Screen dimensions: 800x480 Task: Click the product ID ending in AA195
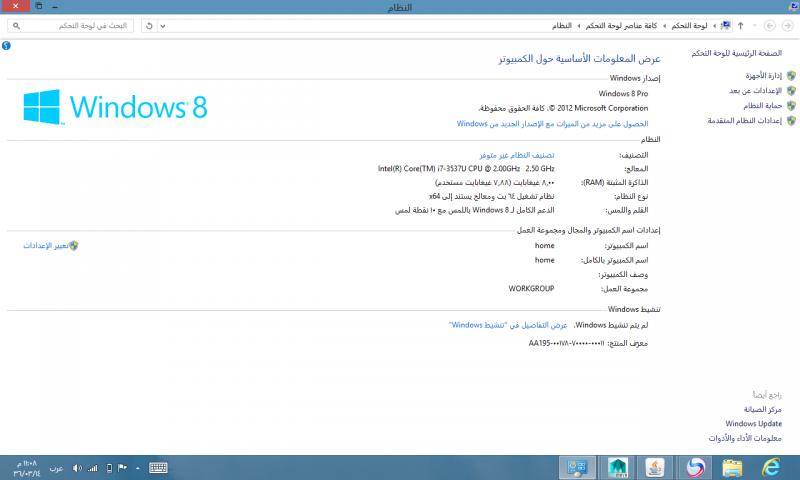566,343
